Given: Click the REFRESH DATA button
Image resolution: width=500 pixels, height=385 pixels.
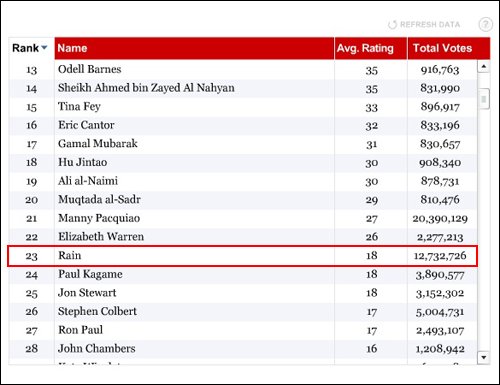Looking at the screenshot, I should click(x=424, y=25).
